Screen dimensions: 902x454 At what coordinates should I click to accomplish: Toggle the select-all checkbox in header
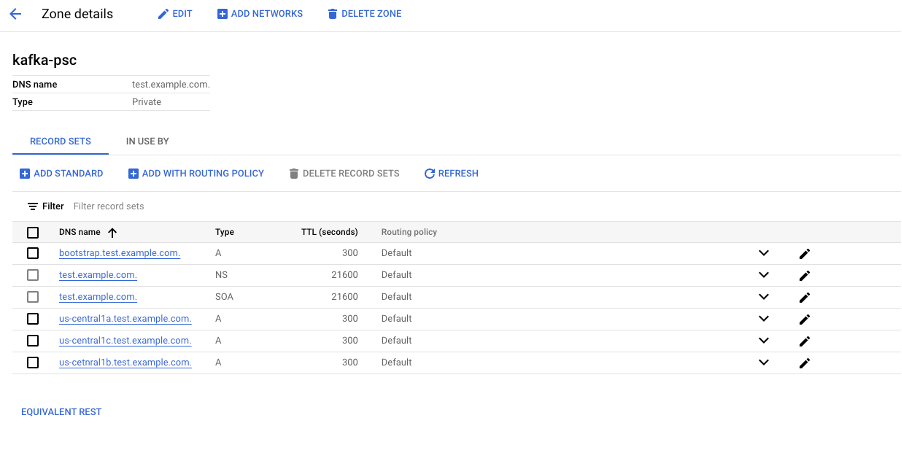pos(33,232)
